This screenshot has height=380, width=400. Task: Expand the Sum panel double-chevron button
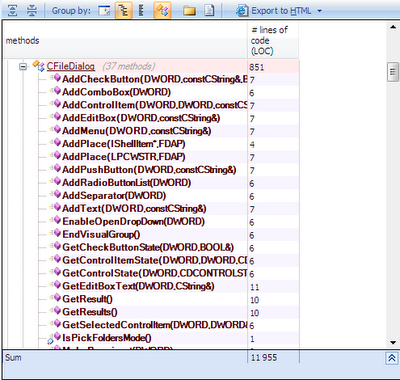pos(392,358)
